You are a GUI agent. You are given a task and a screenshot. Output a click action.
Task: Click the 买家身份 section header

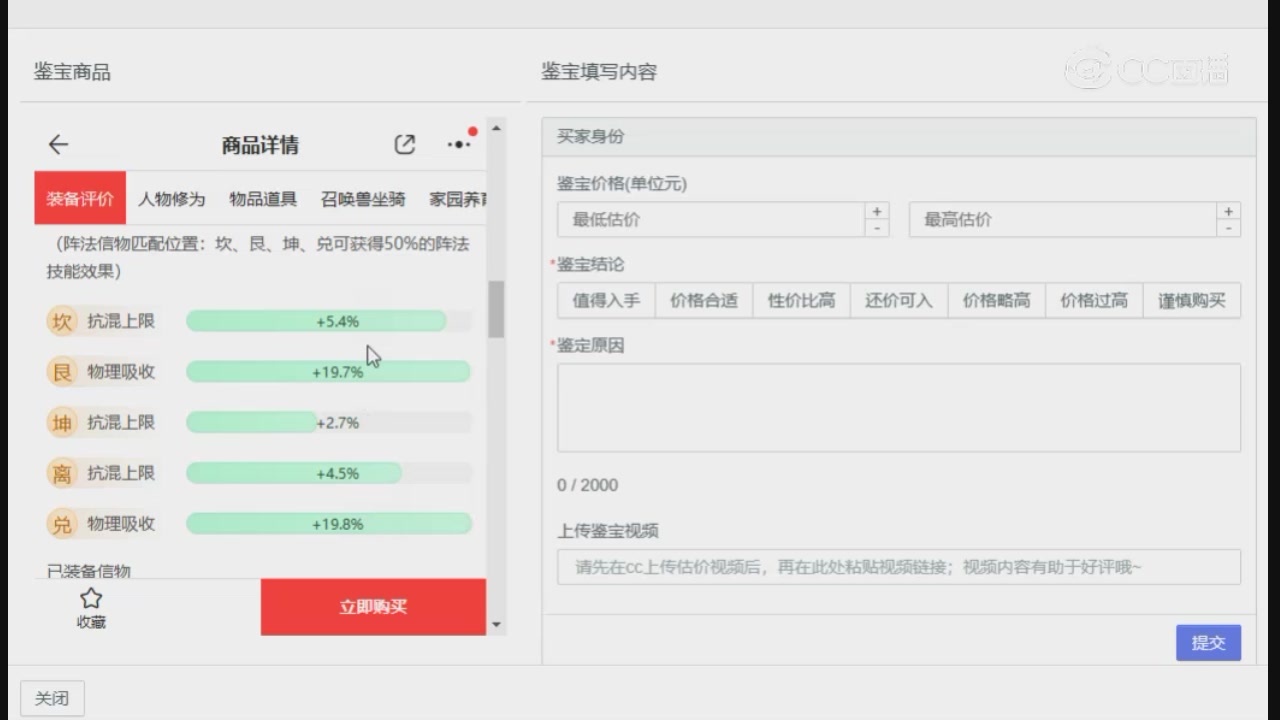click(x=899, y=137)
